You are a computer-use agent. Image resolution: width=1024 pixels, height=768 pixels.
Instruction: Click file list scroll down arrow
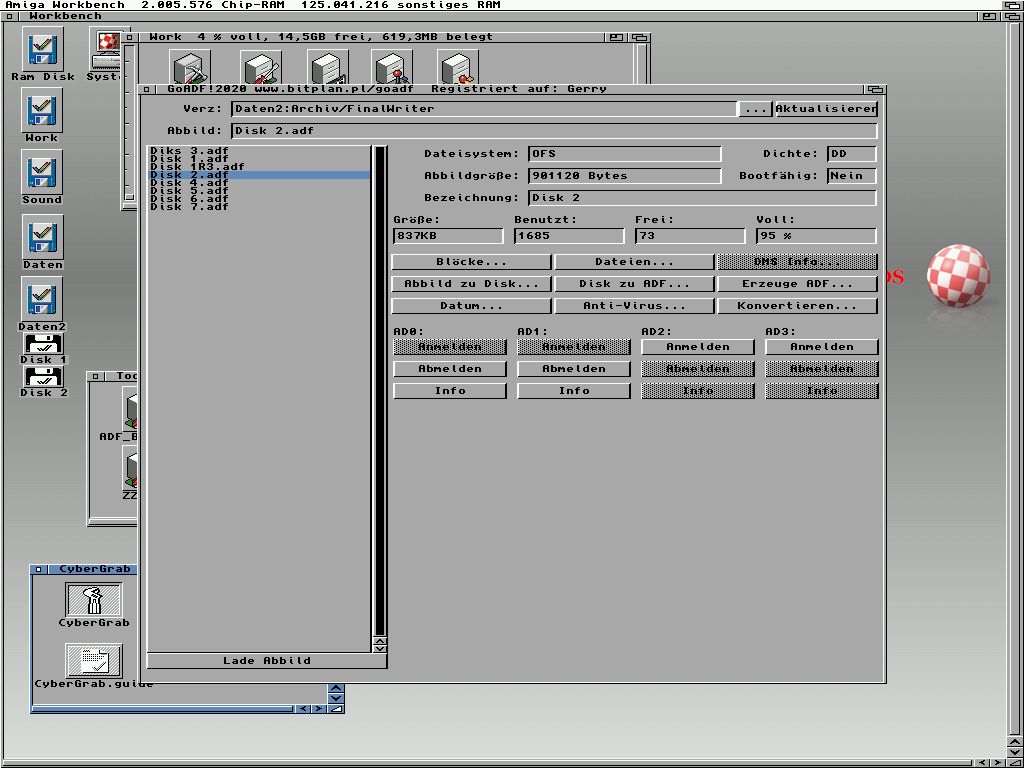click(380, 648)
